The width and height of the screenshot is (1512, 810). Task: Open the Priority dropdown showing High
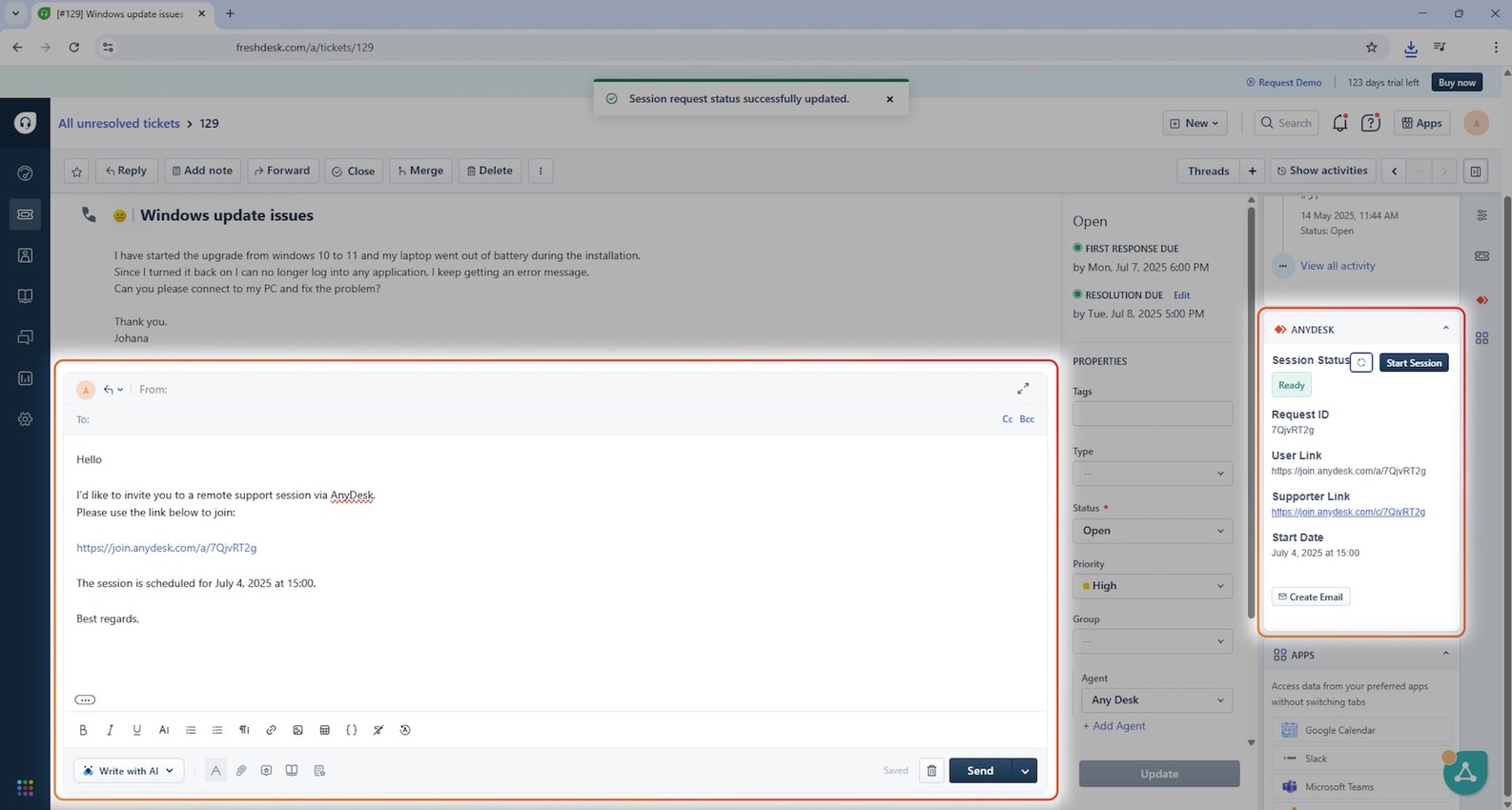coord(1152,586)
